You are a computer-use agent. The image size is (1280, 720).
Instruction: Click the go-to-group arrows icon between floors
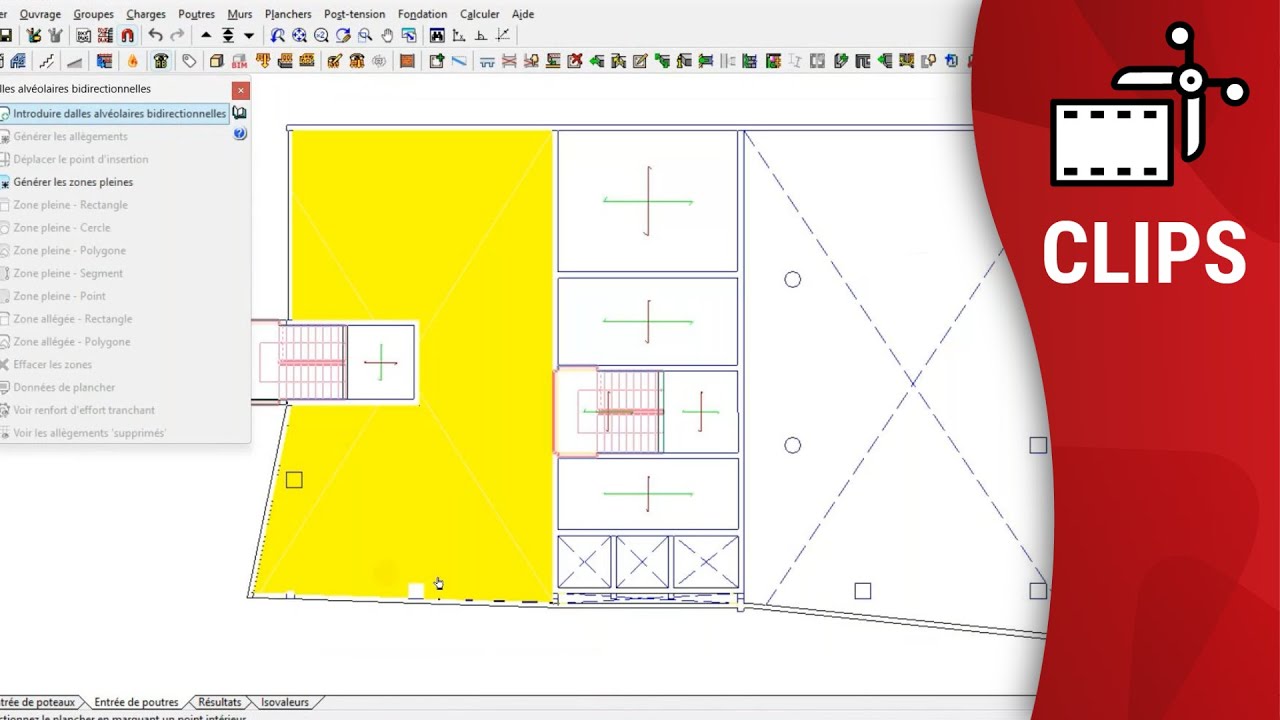coord(228,35)
